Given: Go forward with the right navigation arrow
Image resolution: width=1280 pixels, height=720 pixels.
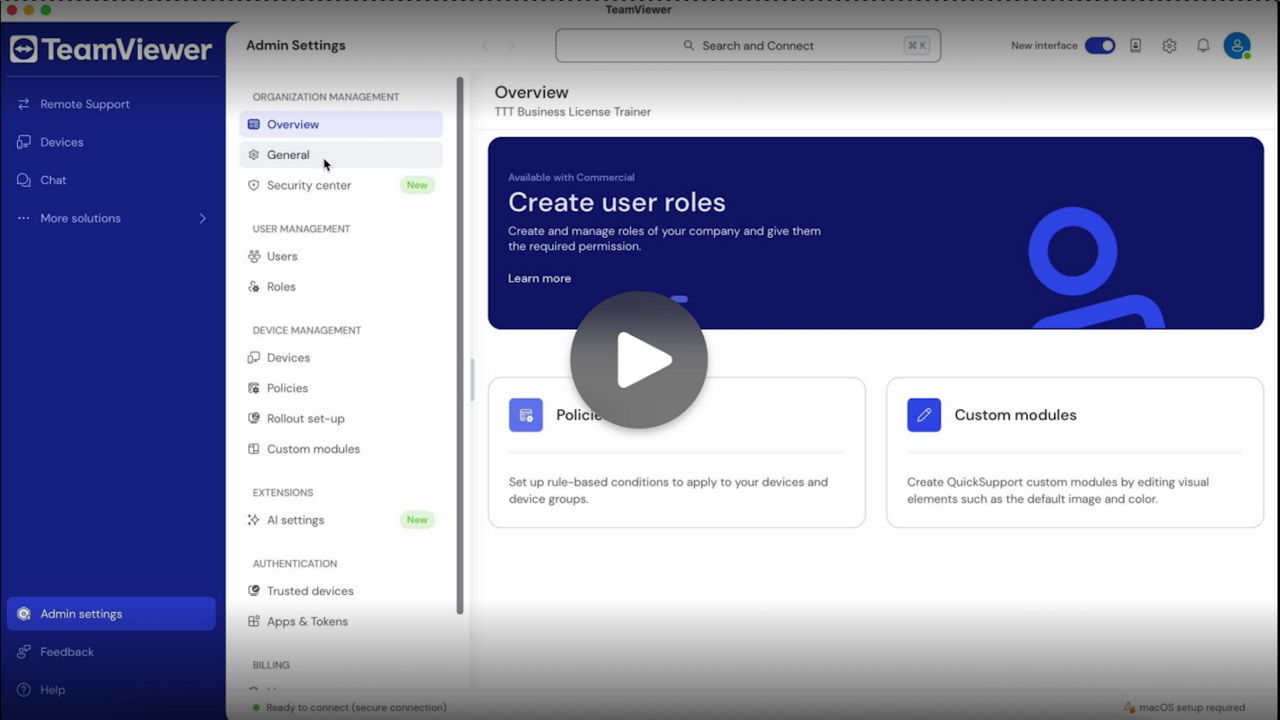Looking at the screenshot, I should [512, 46].
